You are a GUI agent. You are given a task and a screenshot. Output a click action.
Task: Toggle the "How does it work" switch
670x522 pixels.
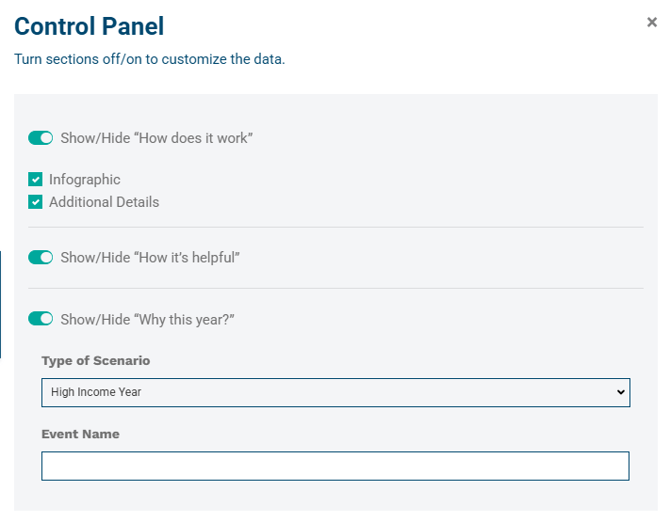coord(40,138)
